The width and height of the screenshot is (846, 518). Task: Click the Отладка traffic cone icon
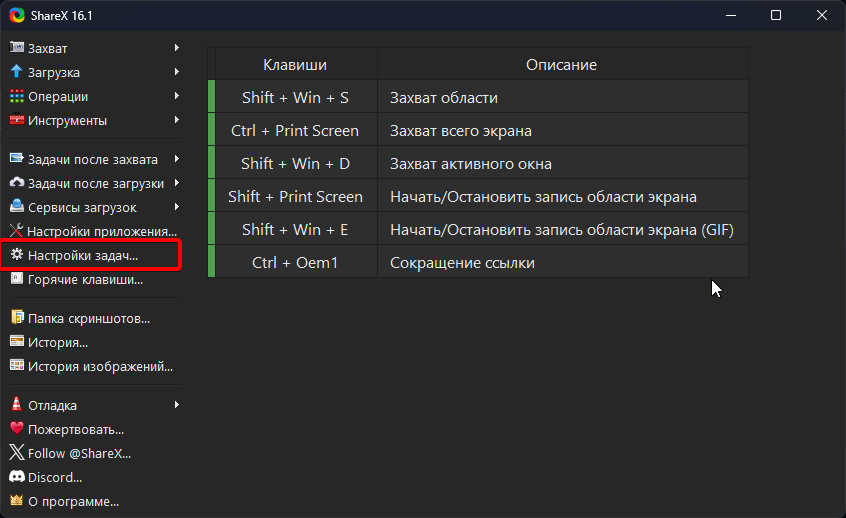[x=17, y=404]
